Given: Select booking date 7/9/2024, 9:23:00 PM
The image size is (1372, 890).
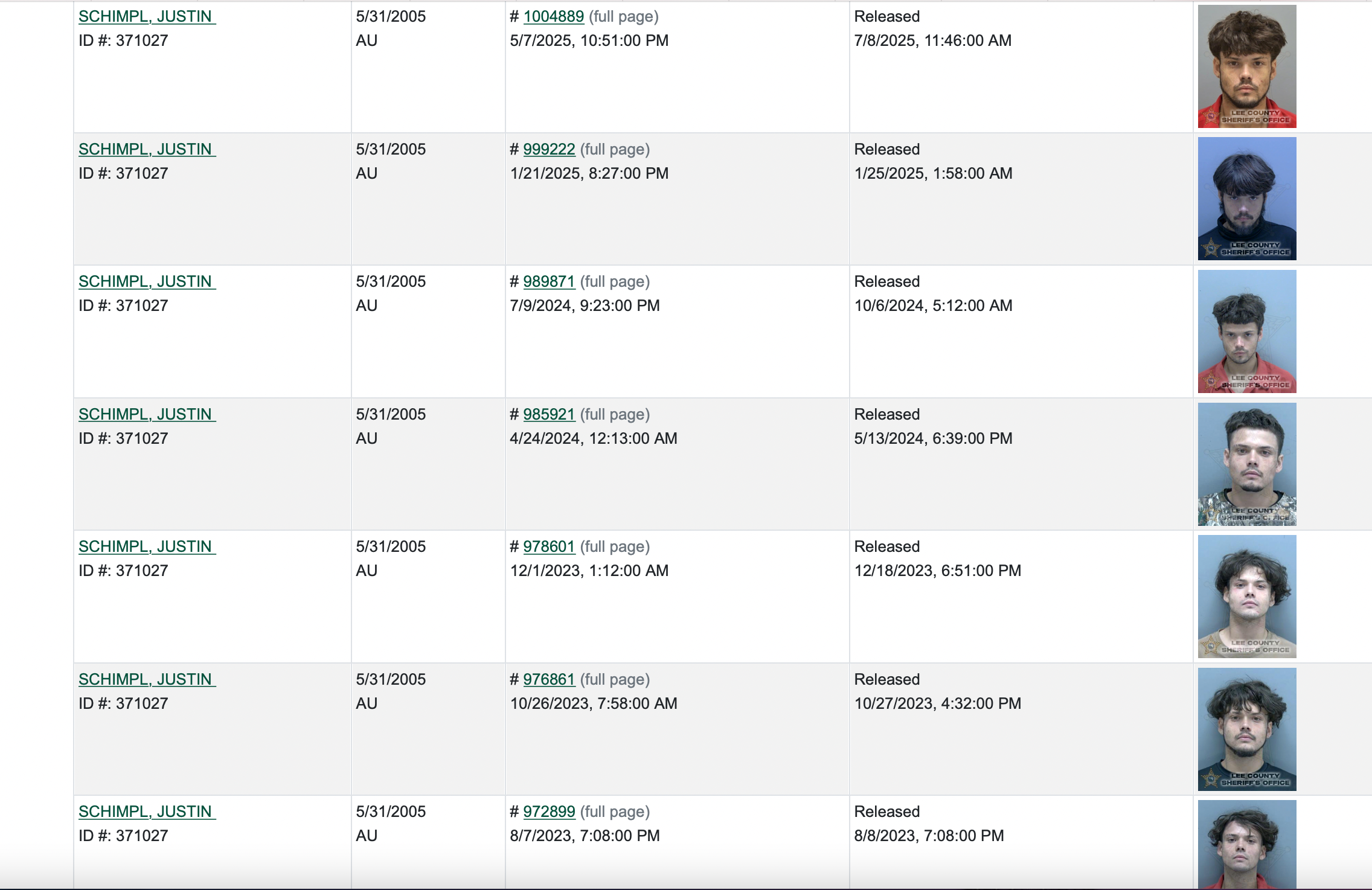Looking at the screenshot, I should pyautogui.click(x=585, y=306).
